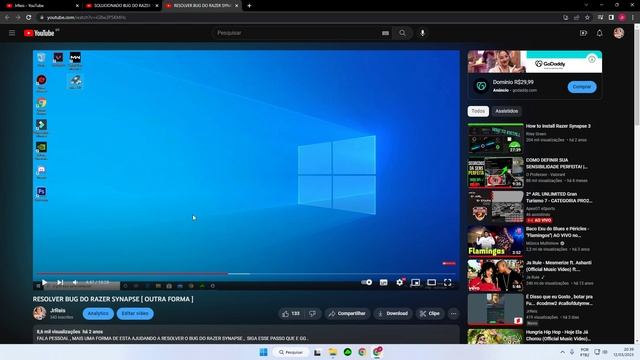Seek on the video progress bar
Image resolution: width=640 pixels, height=360 pixels.
pos(246,273)
